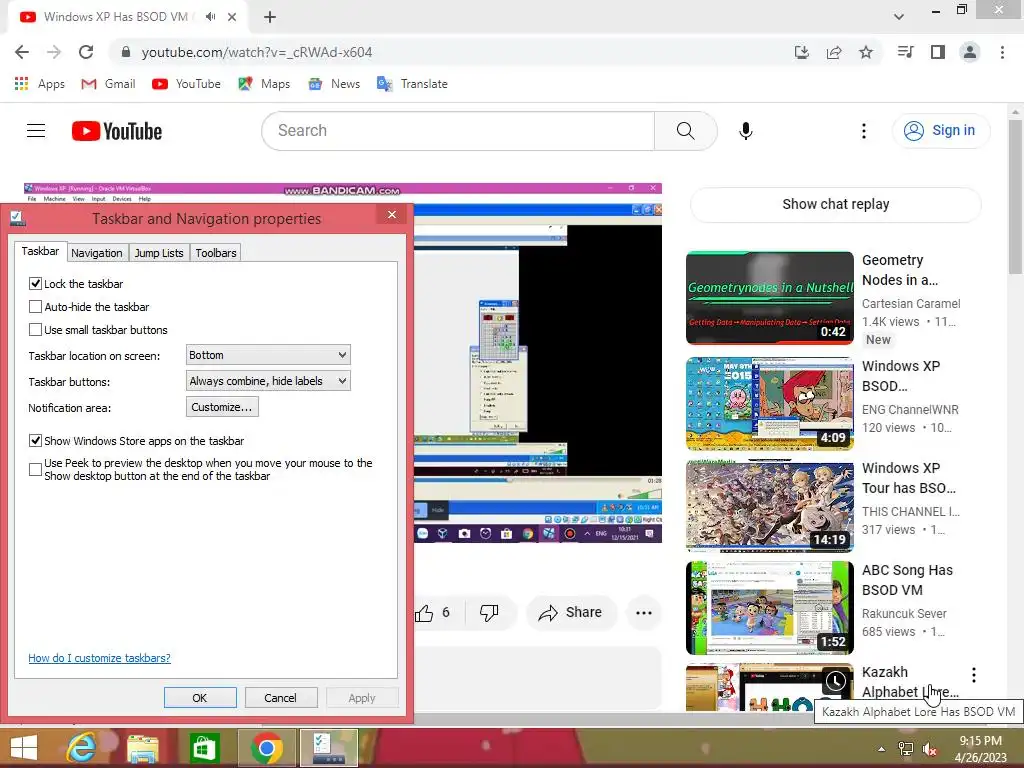
Task: Open Chrome three-dot menu
Action: click(1002, 52)
